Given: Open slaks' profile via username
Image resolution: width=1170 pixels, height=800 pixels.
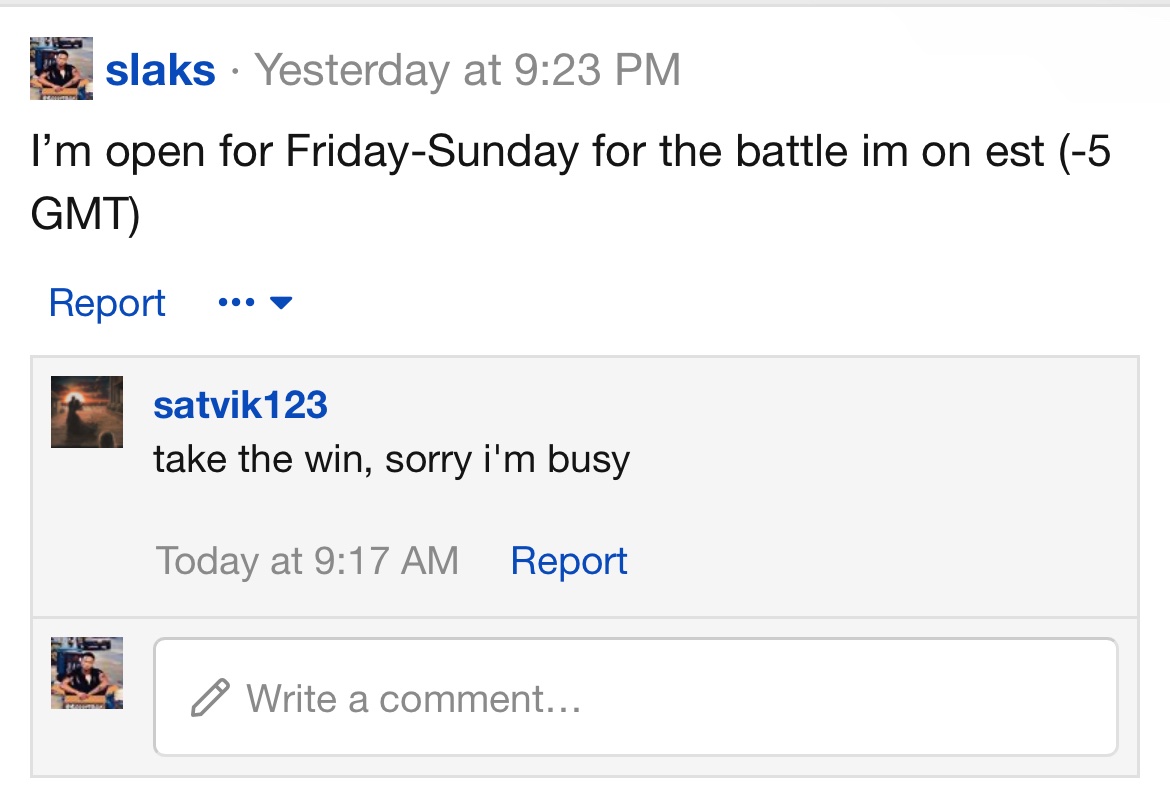Looking at the screenshot, I should (x=160, y=70).
